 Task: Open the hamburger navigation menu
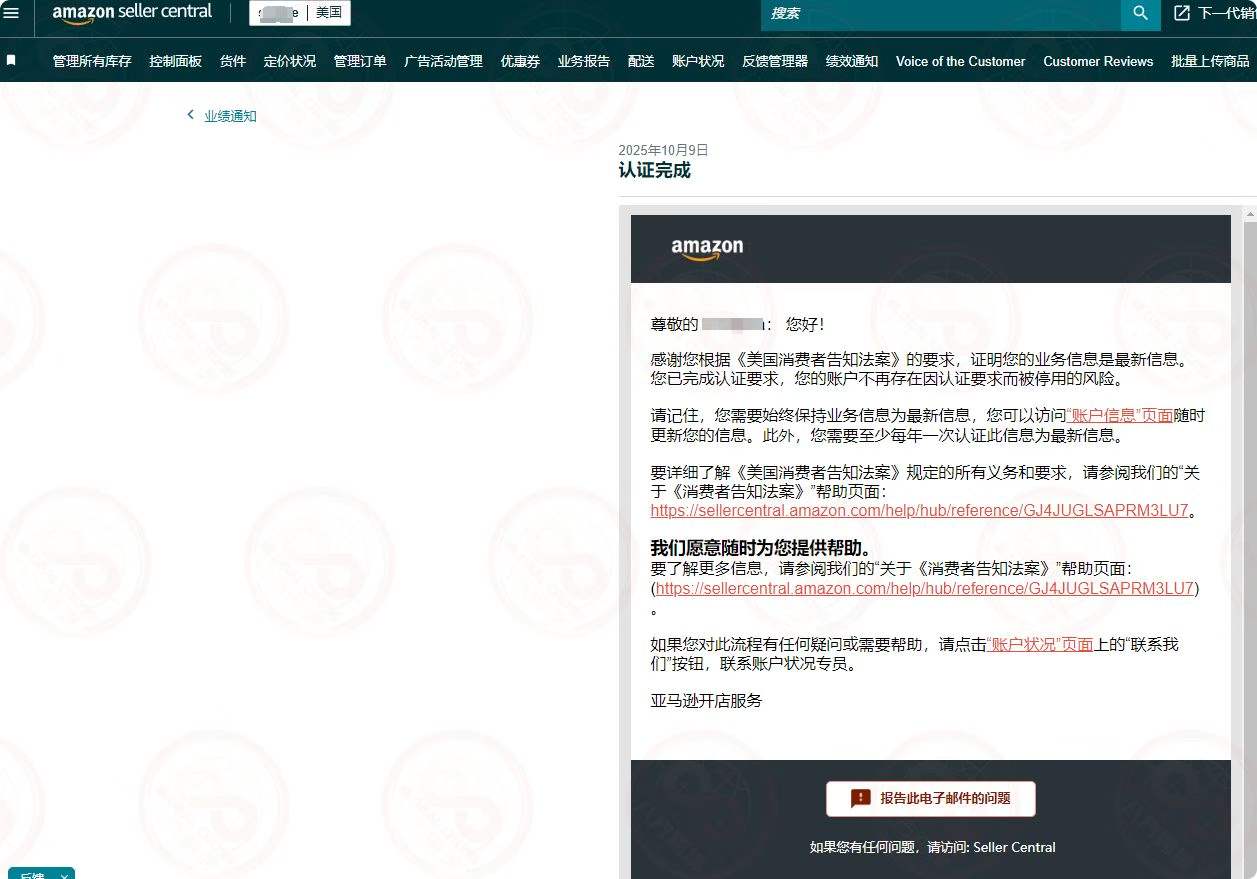coord(12,13)
